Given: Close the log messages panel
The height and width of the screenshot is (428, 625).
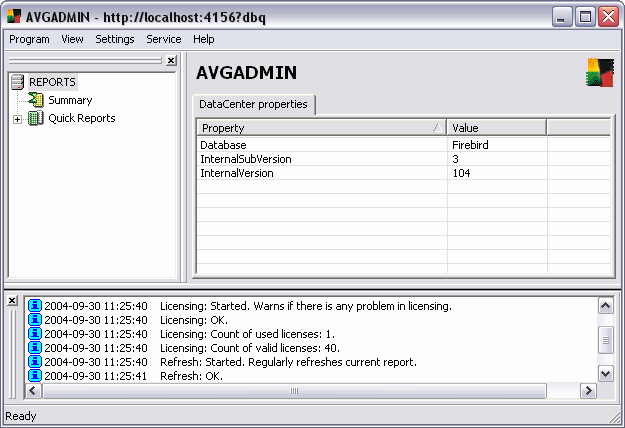Looking at the screenshot, I should (12, 300).
